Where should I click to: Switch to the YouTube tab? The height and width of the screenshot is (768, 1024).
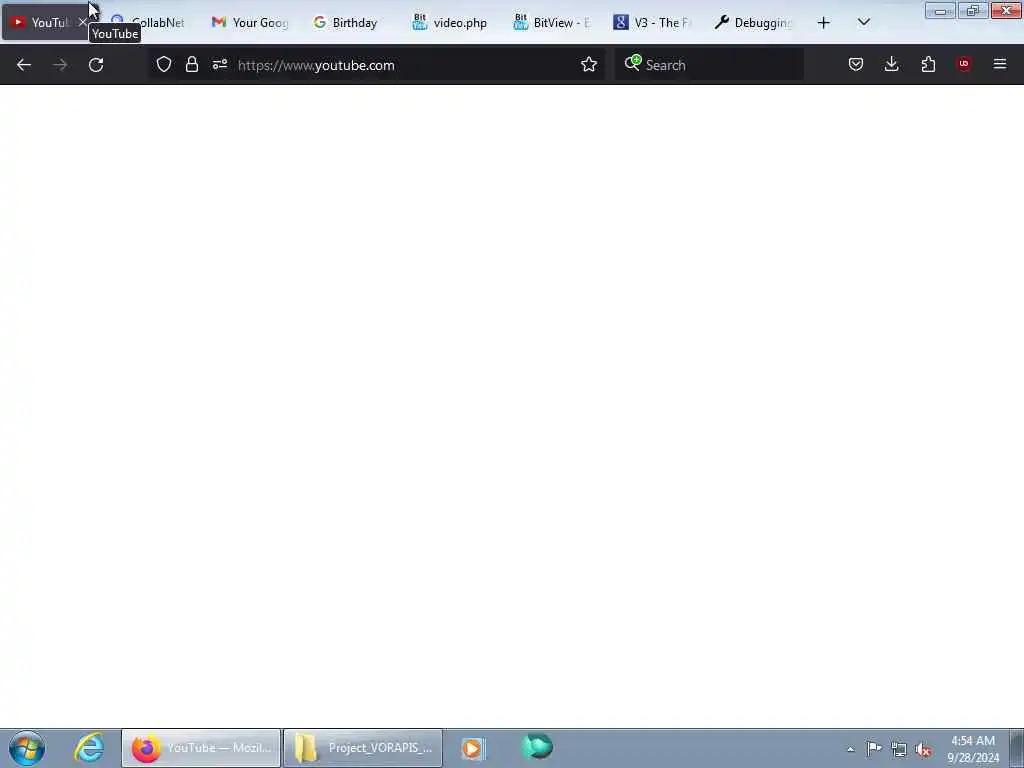pyautogui.click(x=46, y=22)
